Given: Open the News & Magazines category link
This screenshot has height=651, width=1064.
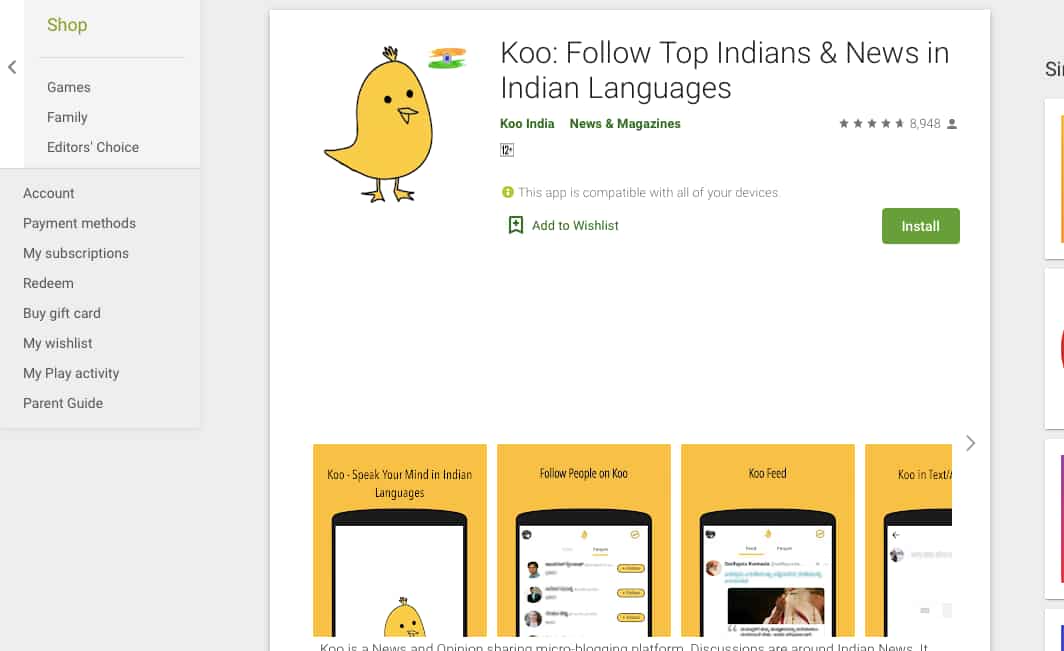Looking at the screenshot, I should 625,124.
